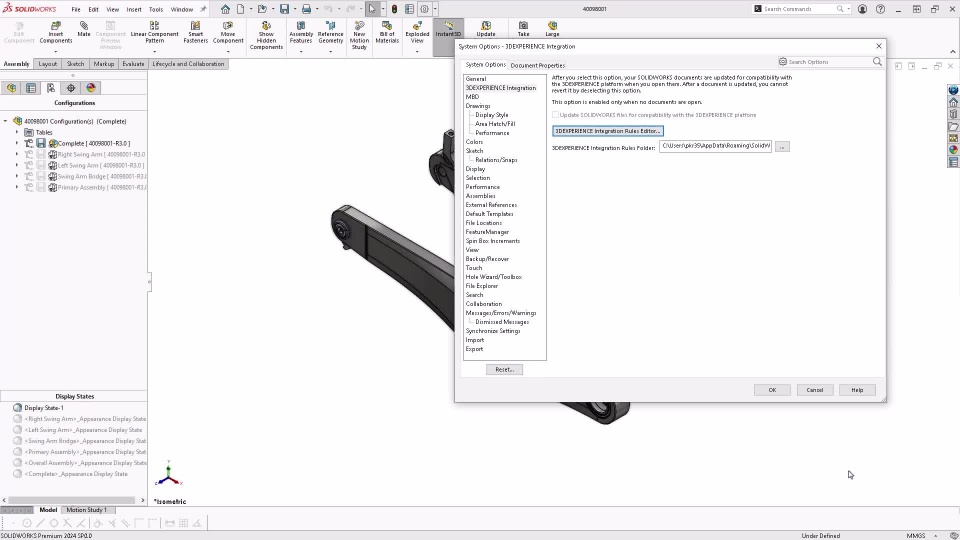Select the Mate tool
The image size is (960, 540).
click(84, 29)
